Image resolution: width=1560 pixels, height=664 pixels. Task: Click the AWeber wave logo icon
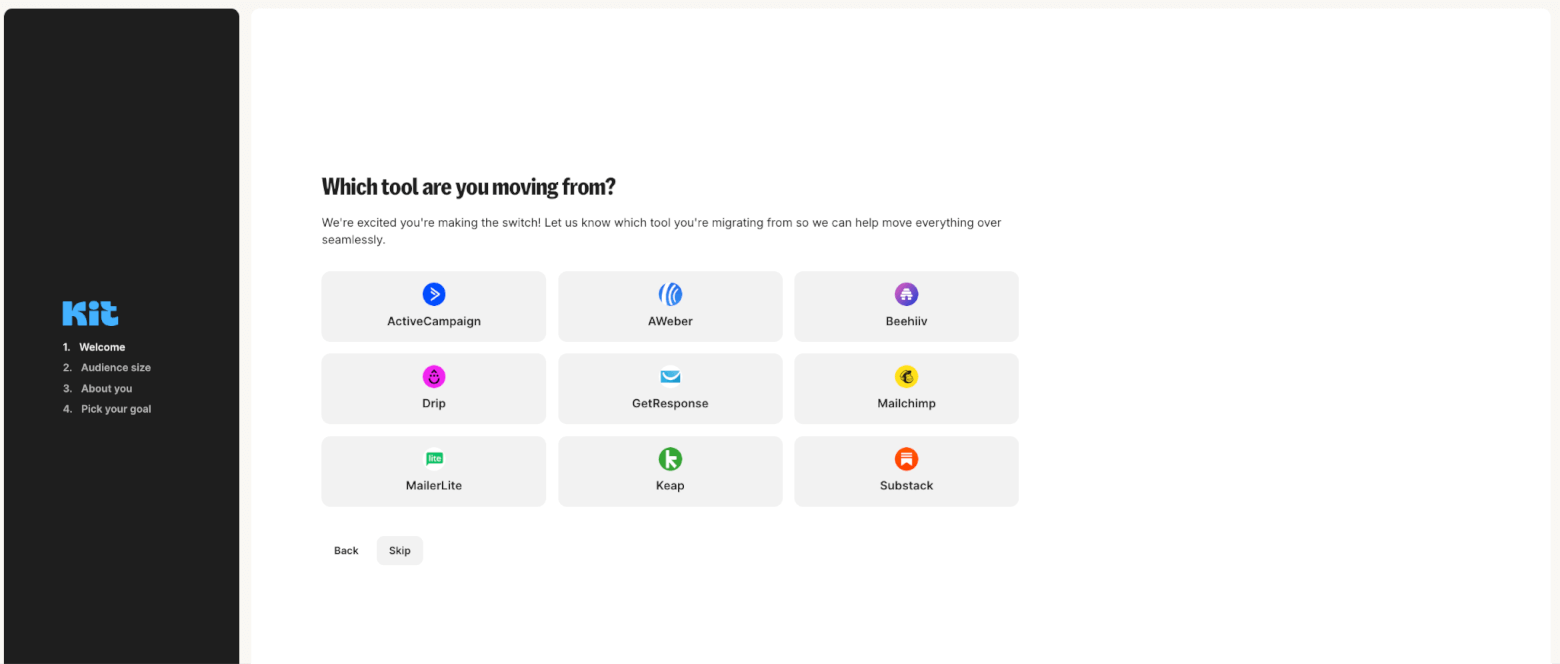(x=670, y=294)
